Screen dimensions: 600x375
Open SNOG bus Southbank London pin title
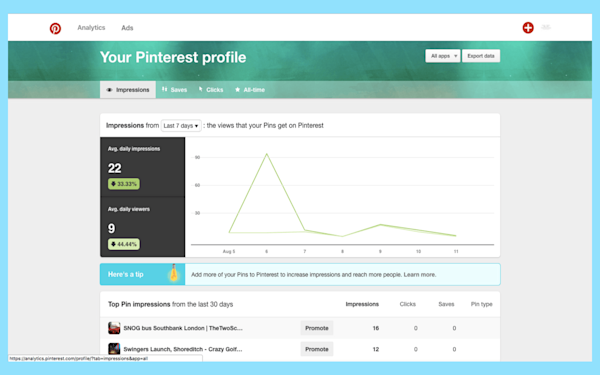pyautogui.click(x=183, y=328)
